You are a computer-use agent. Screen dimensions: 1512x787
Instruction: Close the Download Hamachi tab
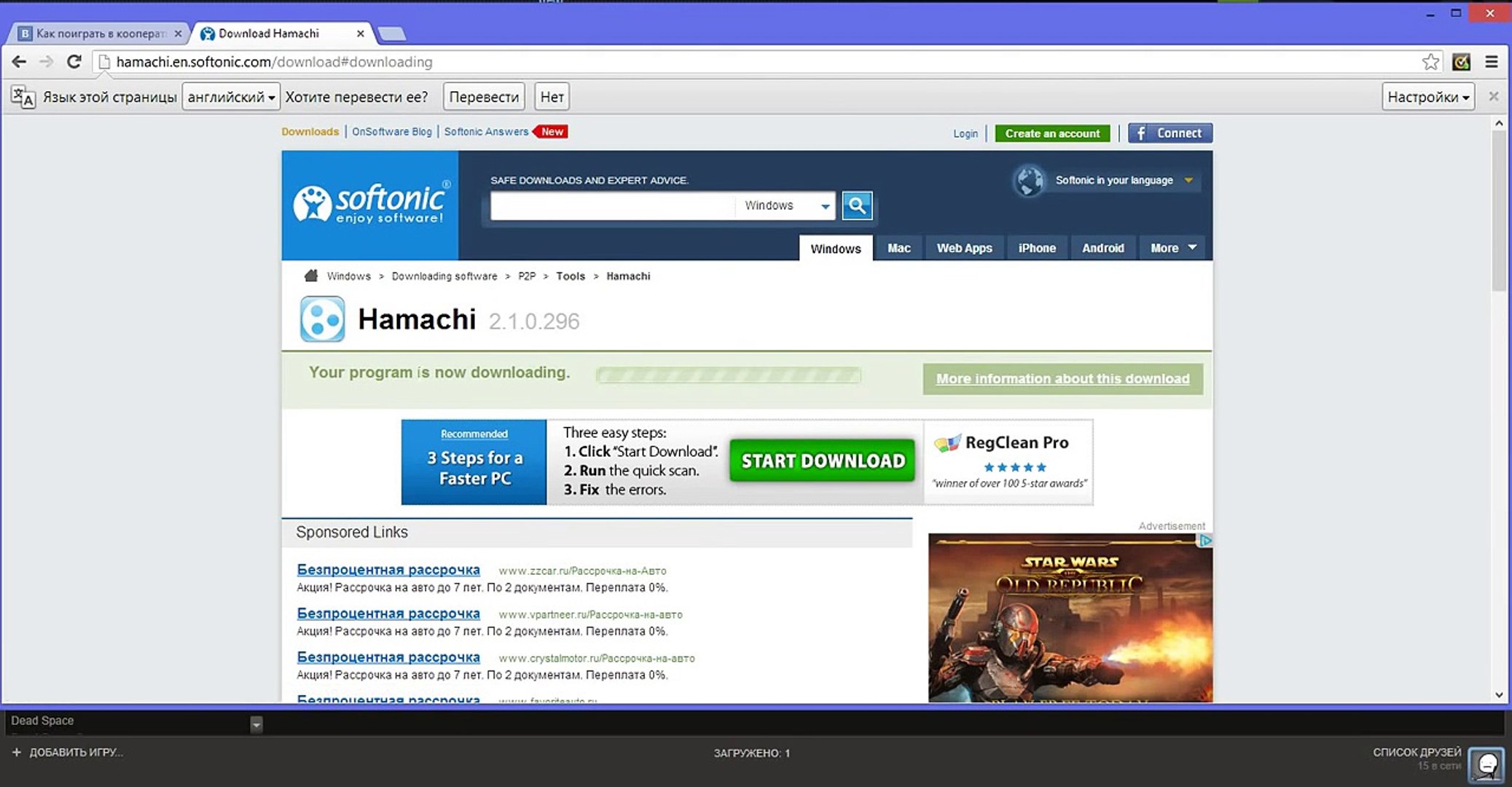(x=360, y=34)
